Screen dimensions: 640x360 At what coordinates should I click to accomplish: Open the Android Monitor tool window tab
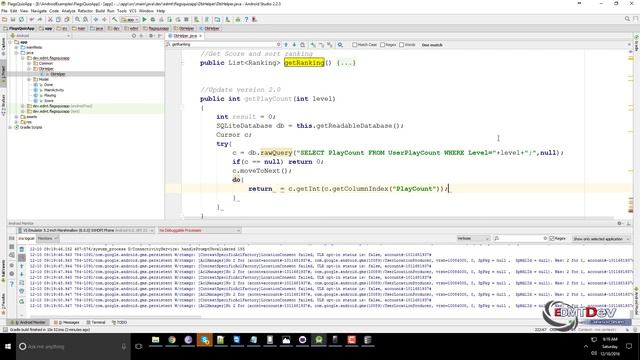pyautogui.click(x=29, y=322)
